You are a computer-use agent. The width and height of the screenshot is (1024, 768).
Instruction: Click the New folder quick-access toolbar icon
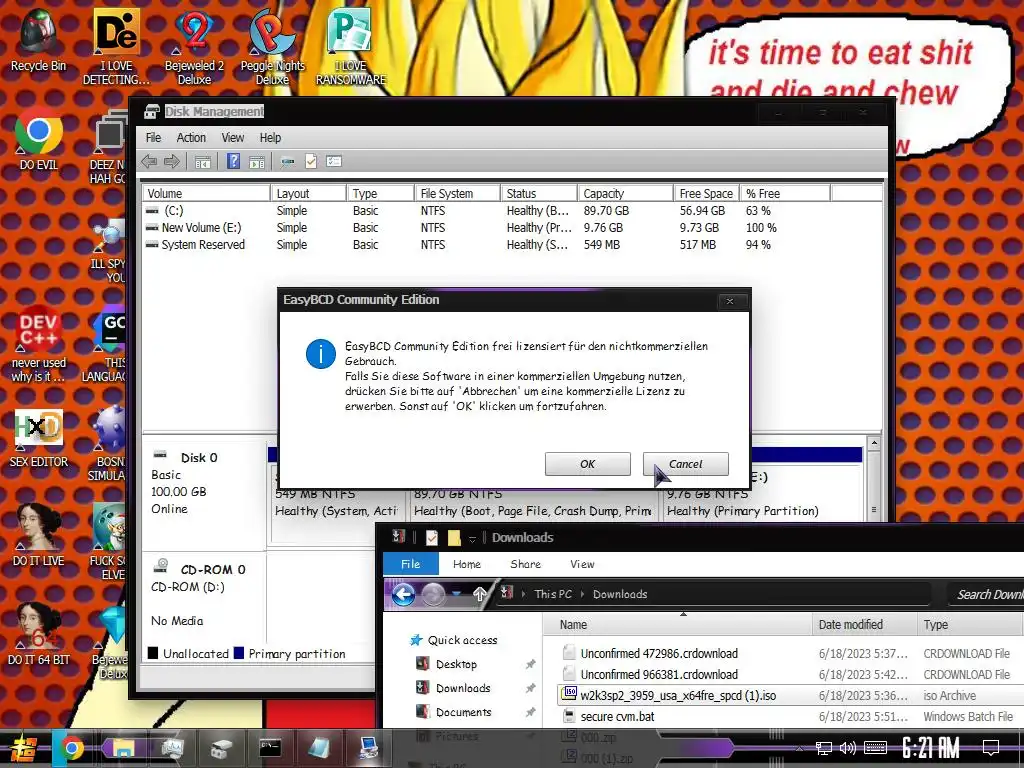tap(454, 537)
